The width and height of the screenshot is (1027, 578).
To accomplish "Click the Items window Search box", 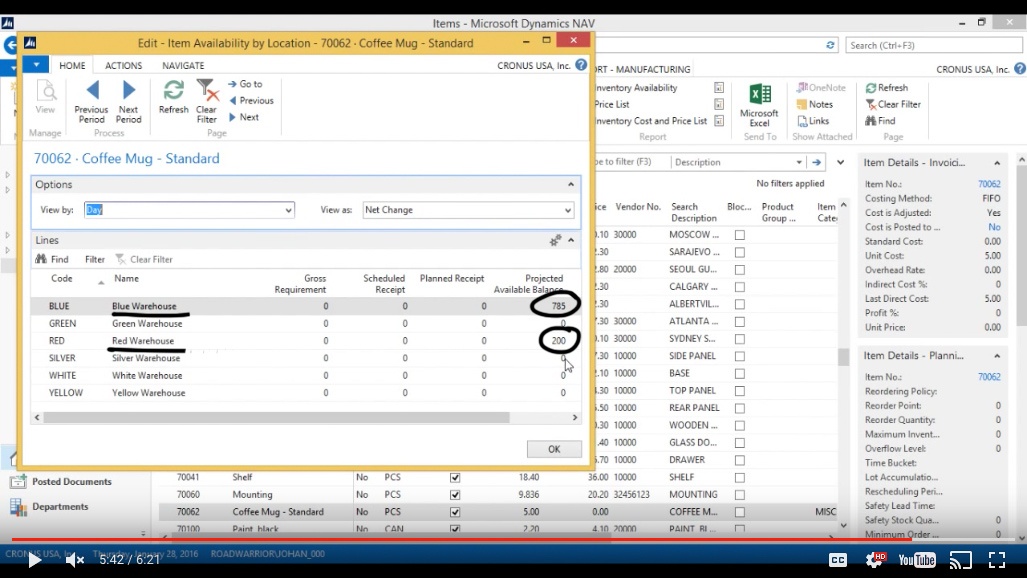I will [934, 45].
